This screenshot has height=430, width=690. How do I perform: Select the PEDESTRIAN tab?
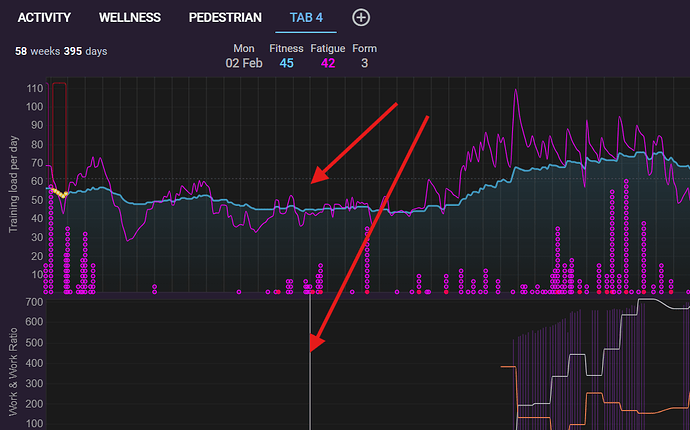[x=225, y=18]
